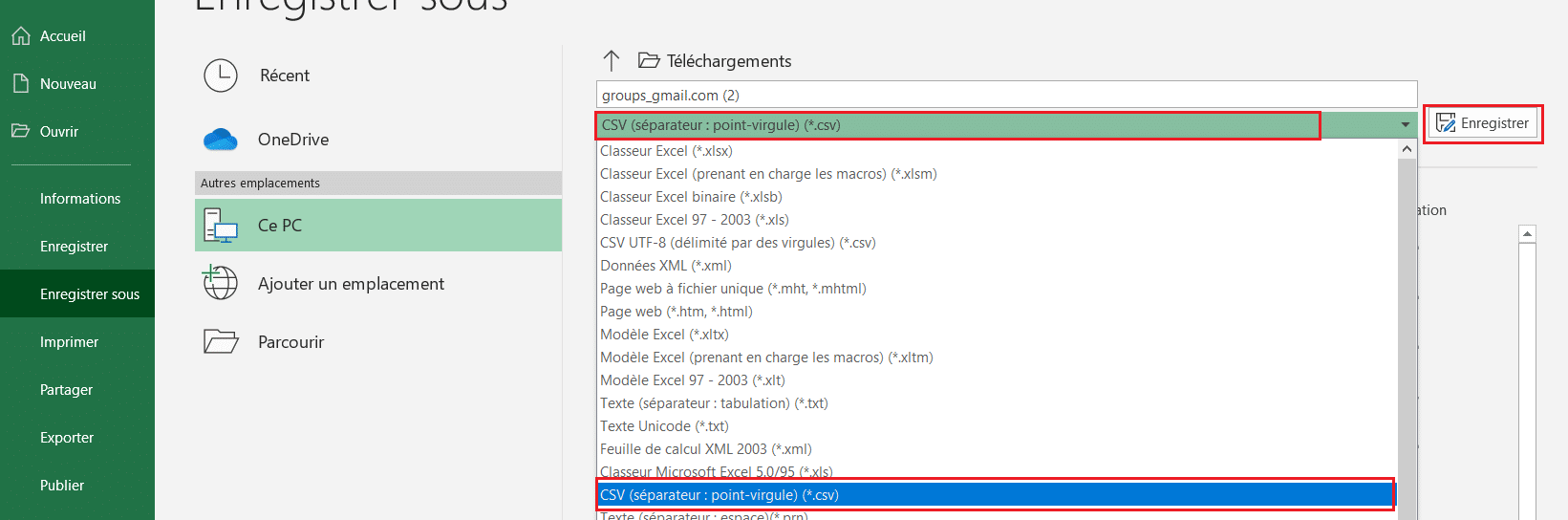
Task: Click the Ouvrir folder icon
Action: (21, 131)
